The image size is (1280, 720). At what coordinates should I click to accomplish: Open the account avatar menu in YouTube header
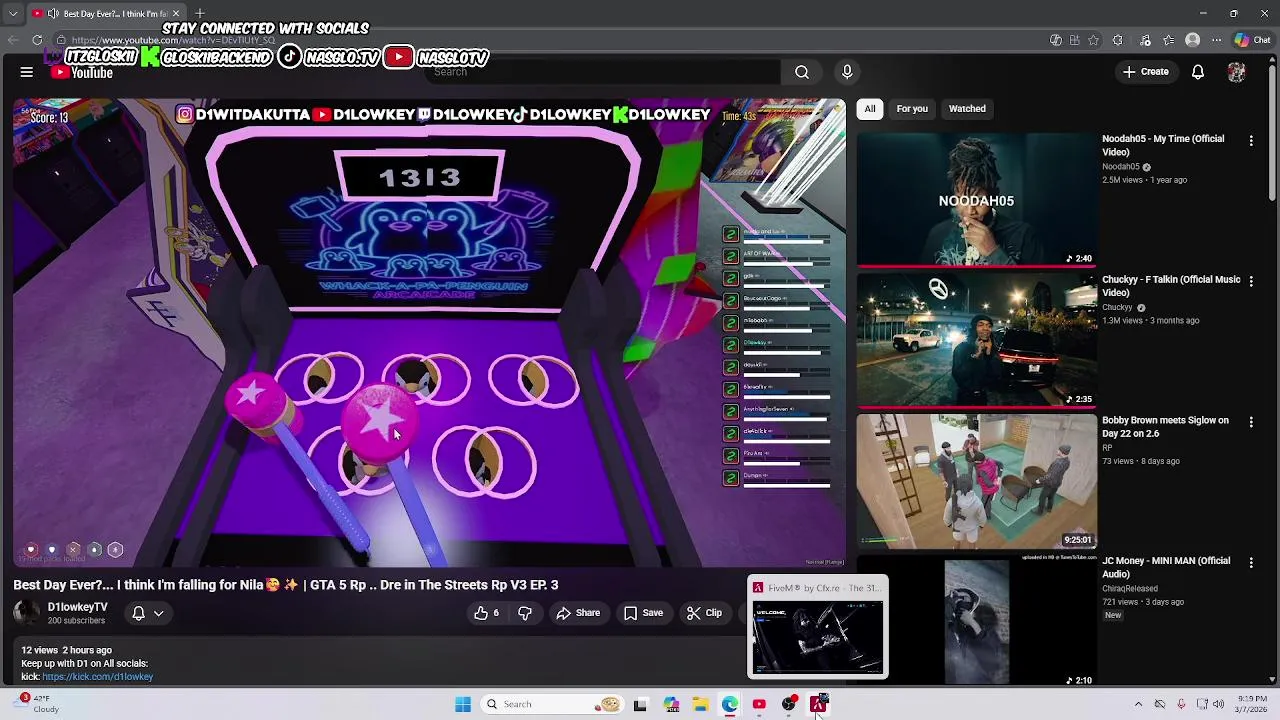(1237, 72)
